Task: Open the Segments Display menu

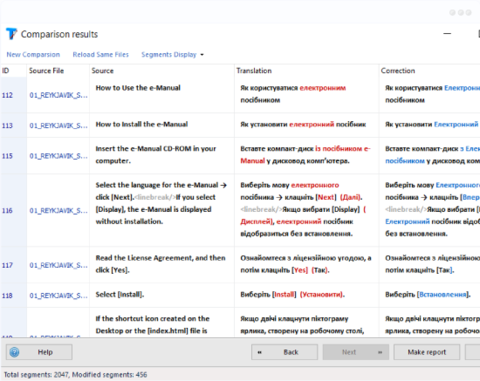Action: click(169, 55)
